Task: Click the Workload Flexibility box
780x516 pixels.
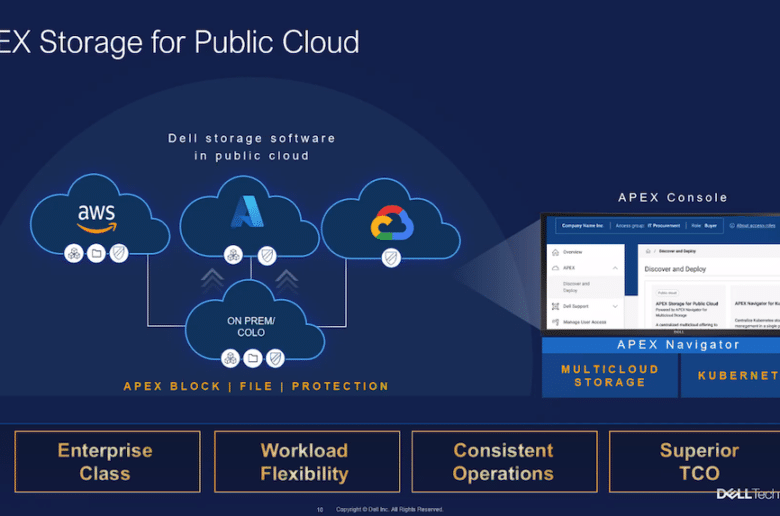Action: [x=307, y=462]
